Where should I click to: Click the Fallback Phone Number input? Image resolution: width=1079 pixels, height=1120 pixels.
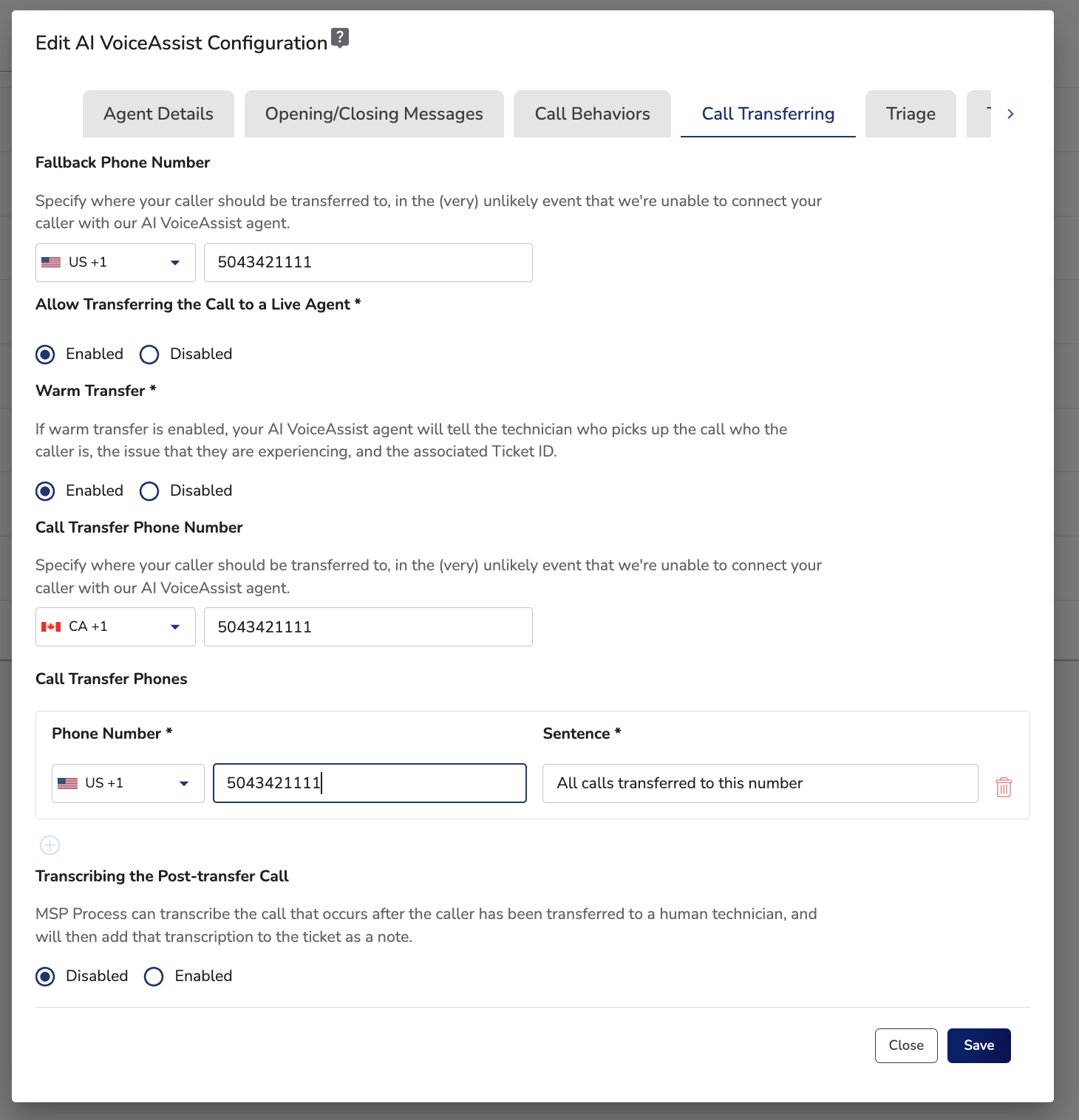click(x=368, y=262)
